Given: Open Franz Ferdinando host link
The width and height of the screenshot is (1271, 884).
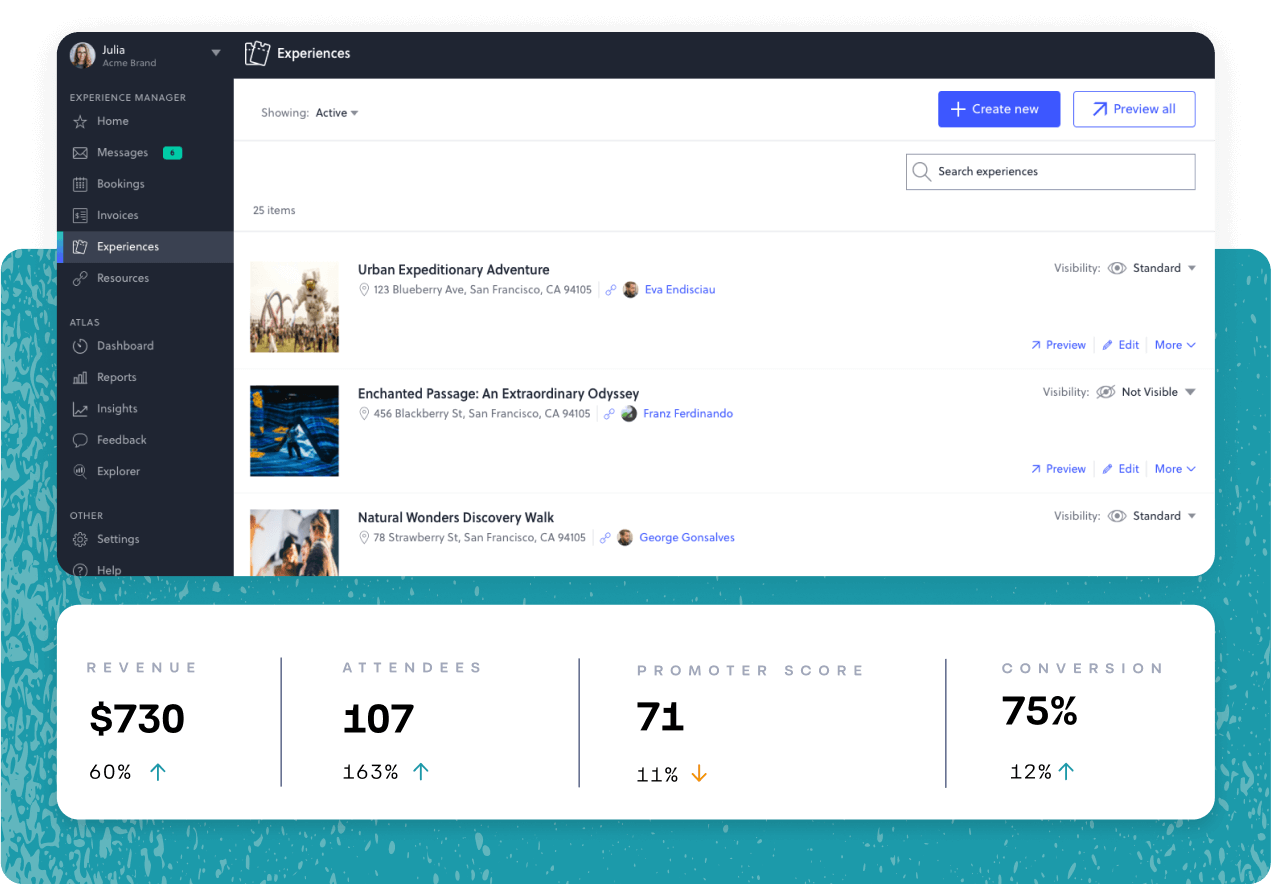Looking at the screenshot, I should pyautogui.click(x=688, y=414).
